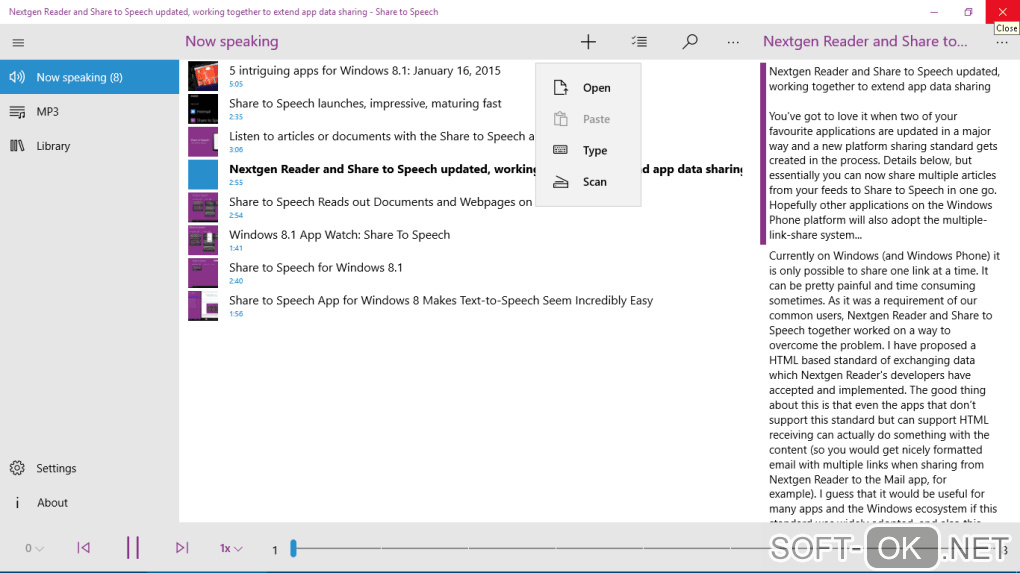Select 'Listen to articles or documents' article
This screenshot has width=1020, height=573.
pyautogui.click(x=382, y=136)
